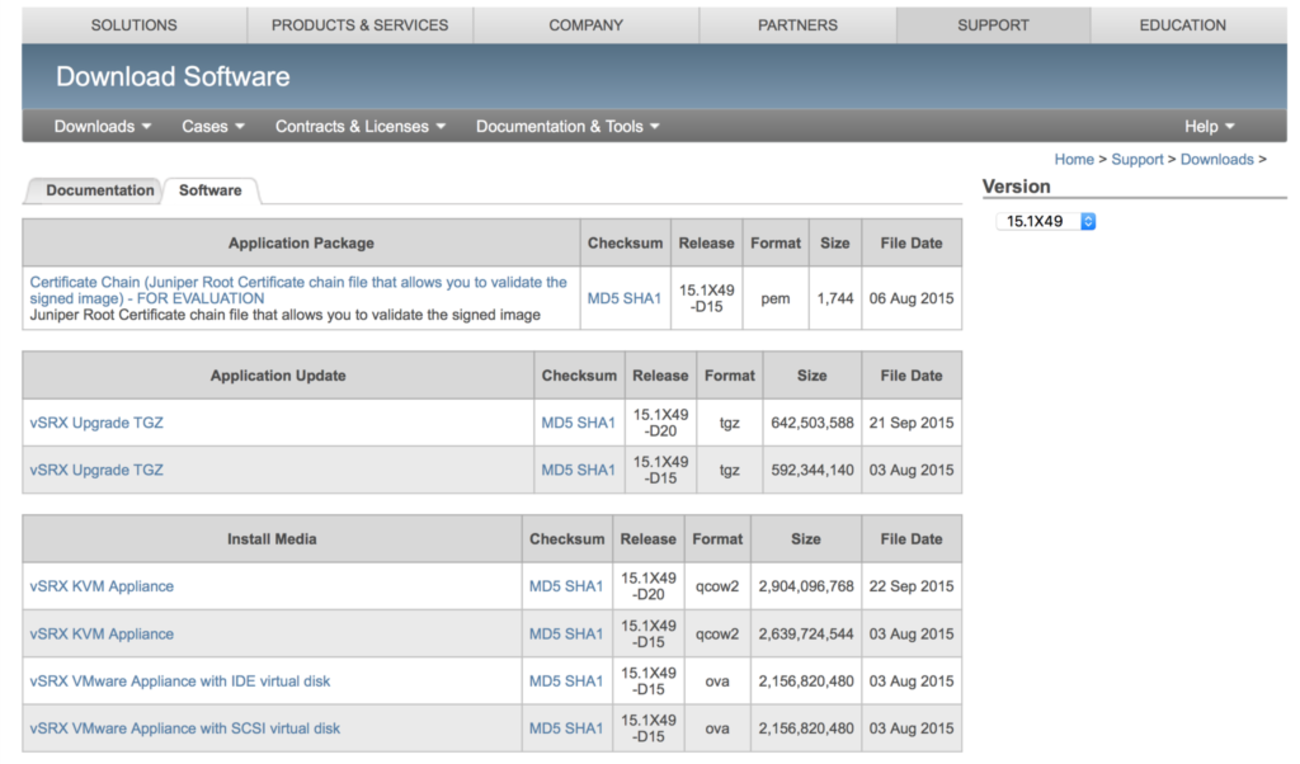Screen dimensions: 1300x764
Task: Open the Certificate Chain FOR EVALUATION link
Action: (x=298, y=290)
